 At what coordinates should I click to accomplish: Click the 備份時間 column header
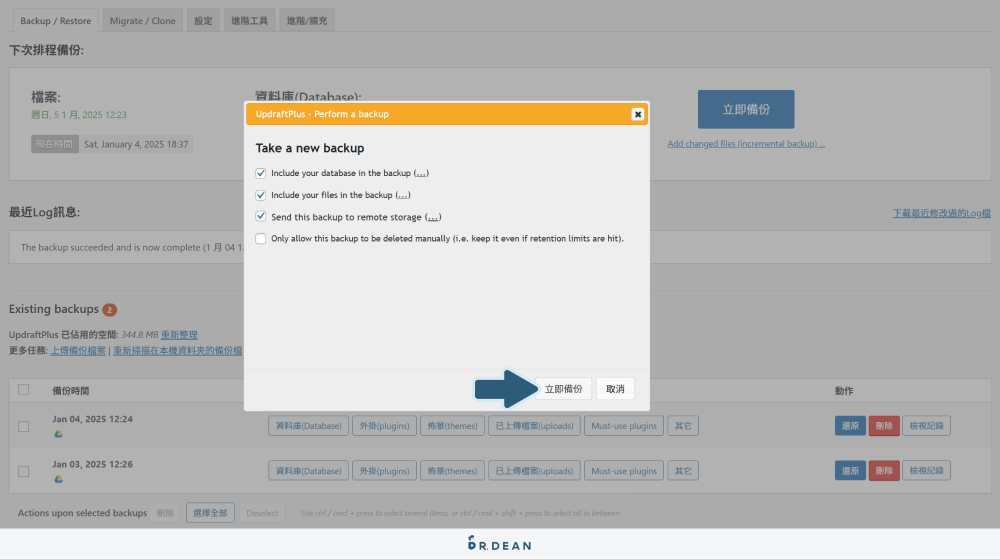pyautogui.click(x=71, y=391)
